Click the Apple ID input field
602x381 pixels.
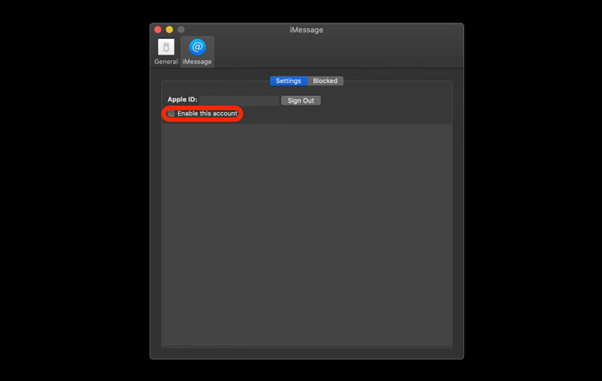tap(239, 100)
